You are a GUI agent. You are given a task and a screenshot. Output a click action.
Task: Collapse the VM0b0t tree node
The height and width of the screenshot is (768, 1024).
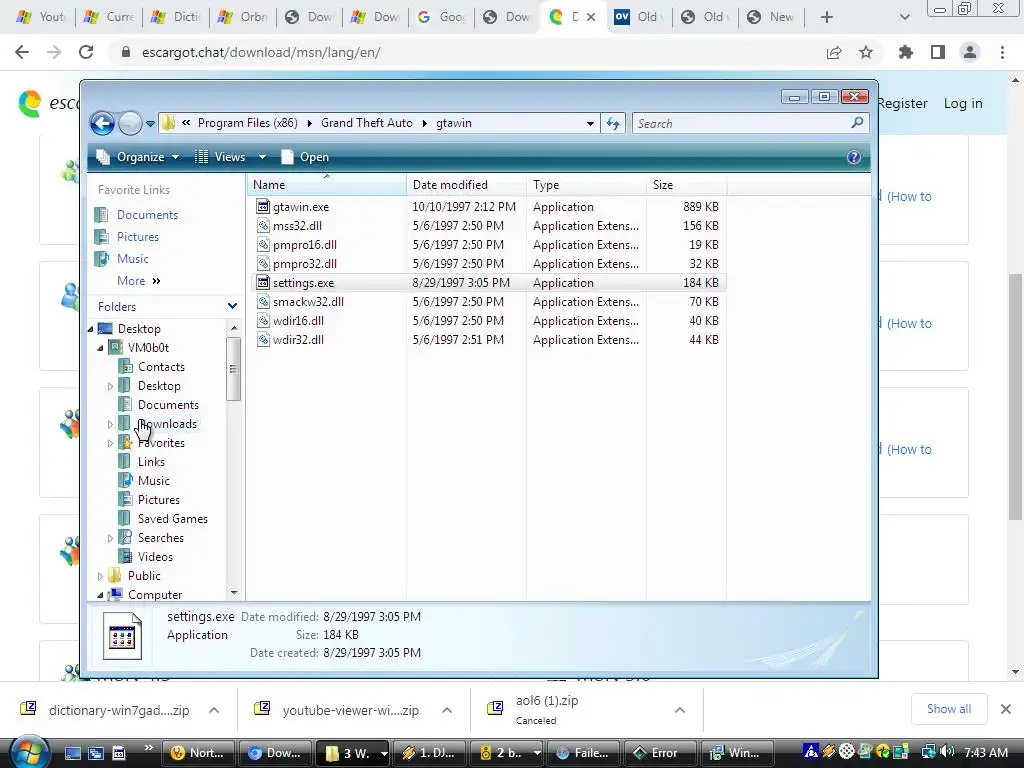pos(101,348)
